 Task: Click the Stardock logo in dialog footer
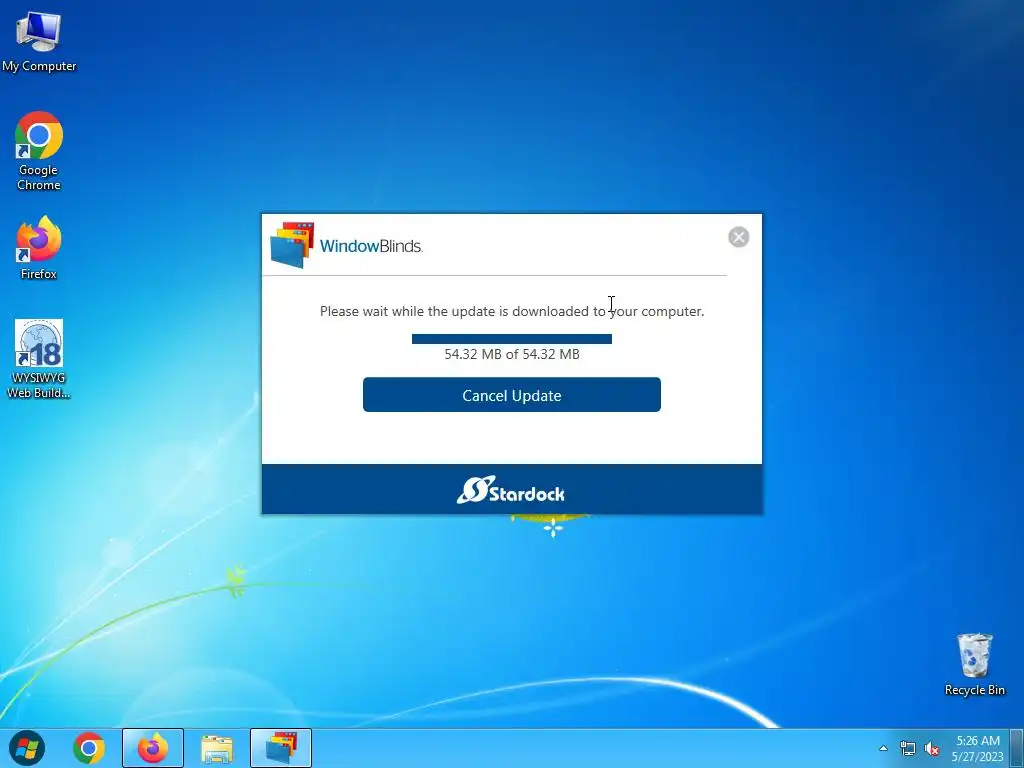tap(511, 490)
